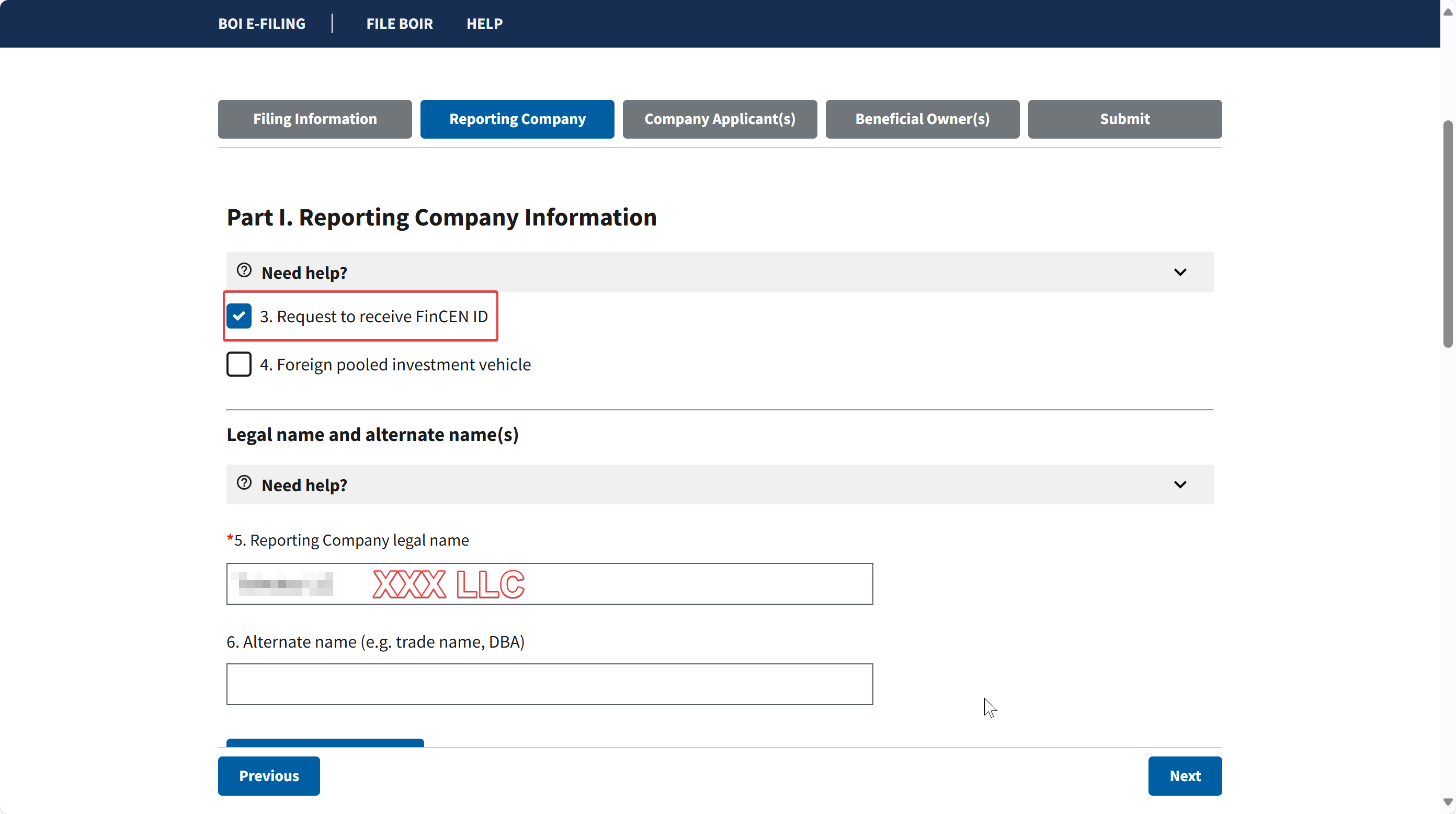The width and height of the screenshot is (1456, 814).
Task: Switch to the Filing Information tab
Action: click(x=315, y=119)
